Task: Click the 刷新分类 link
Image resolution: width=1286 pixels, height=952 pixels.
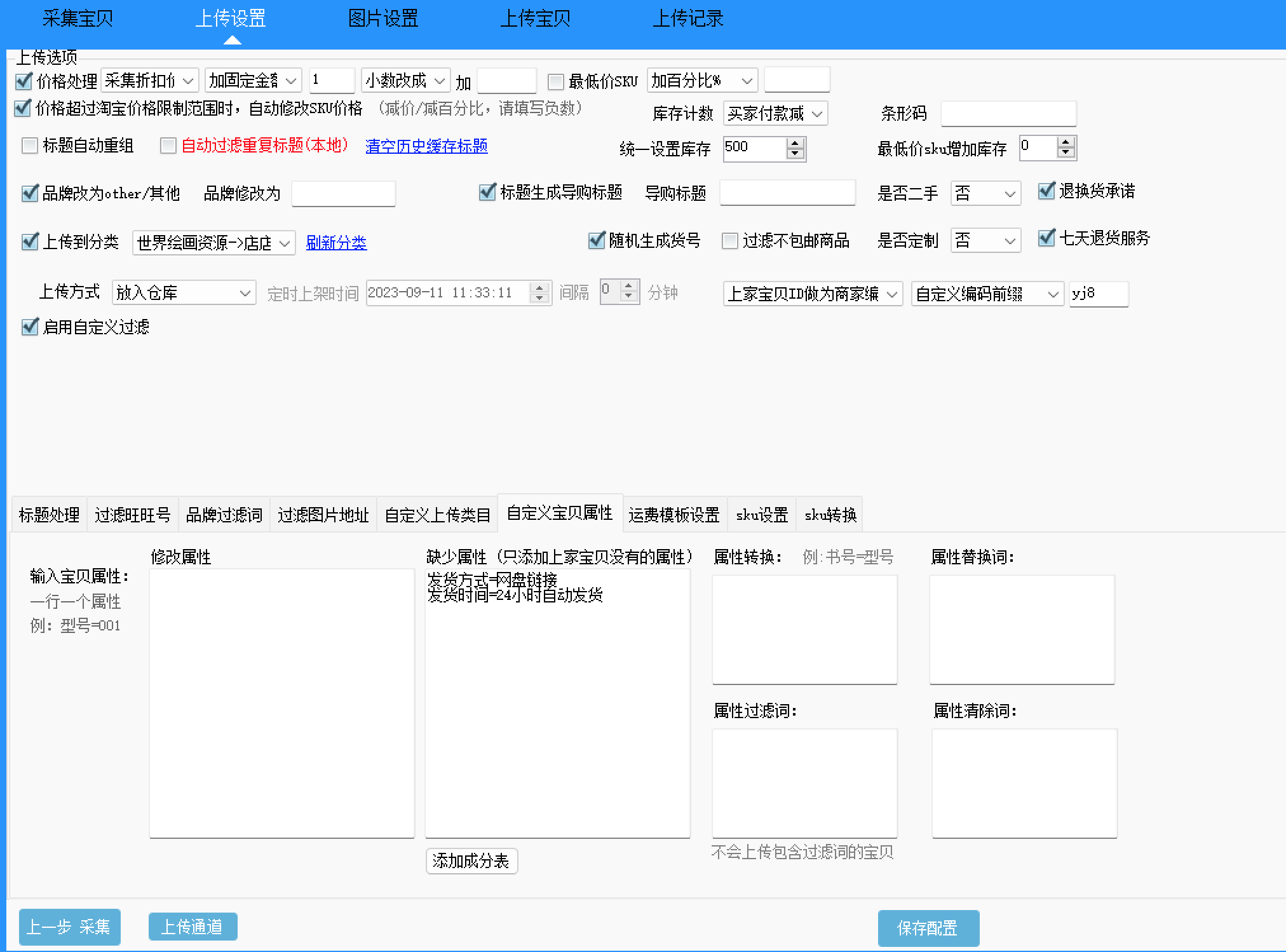Action: click(336, 243)
